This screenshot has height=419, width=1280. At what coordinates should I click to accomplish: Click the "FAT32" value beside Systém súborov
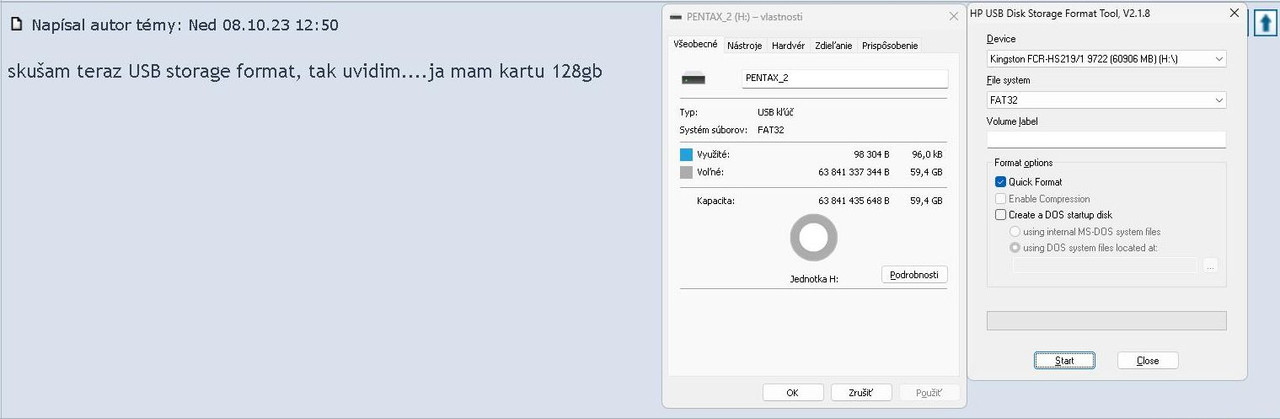[x=772, y=130]
